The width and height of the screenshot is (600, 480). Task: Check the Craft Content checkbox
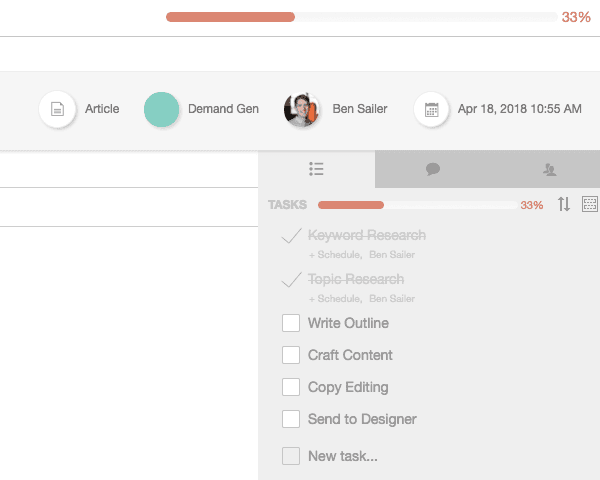[x=291, y=355]
